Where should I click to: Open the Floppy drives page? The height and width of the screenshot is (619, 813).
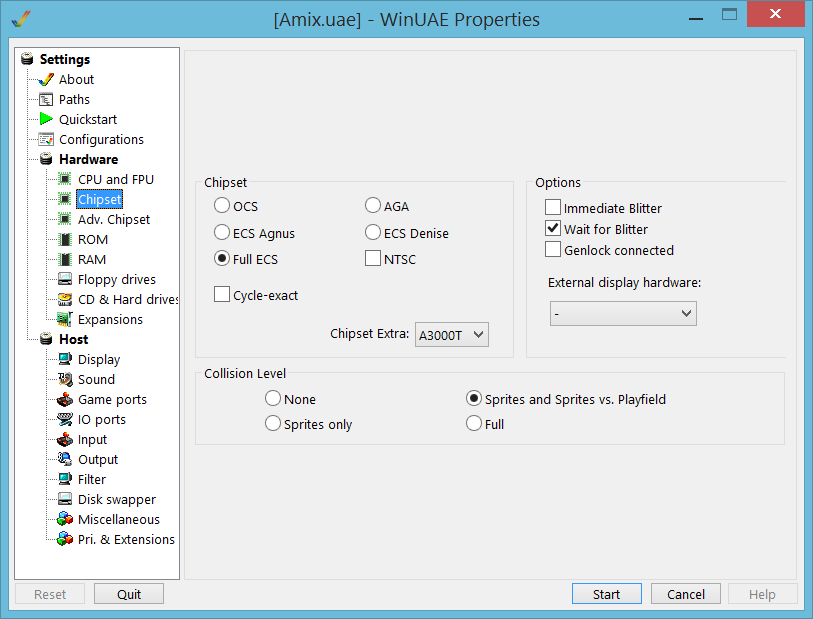117,280
